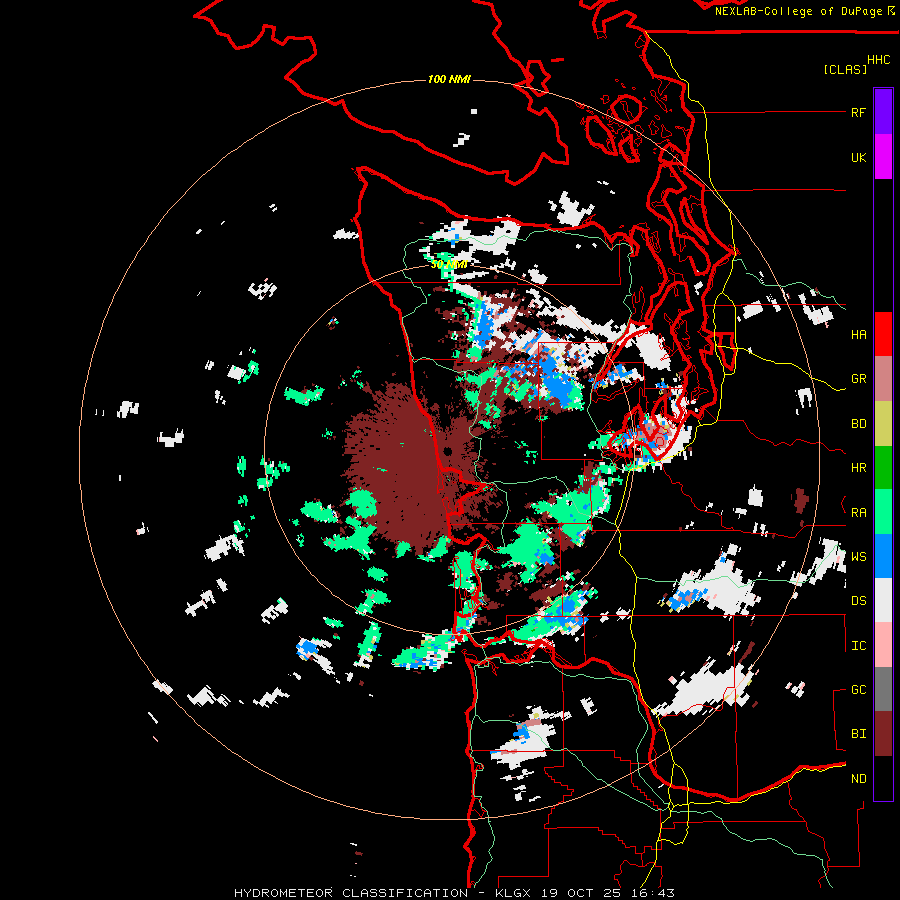The image size is (900, 900).
Task: Click the gray GC legend swatch
Action: [883, 689]
